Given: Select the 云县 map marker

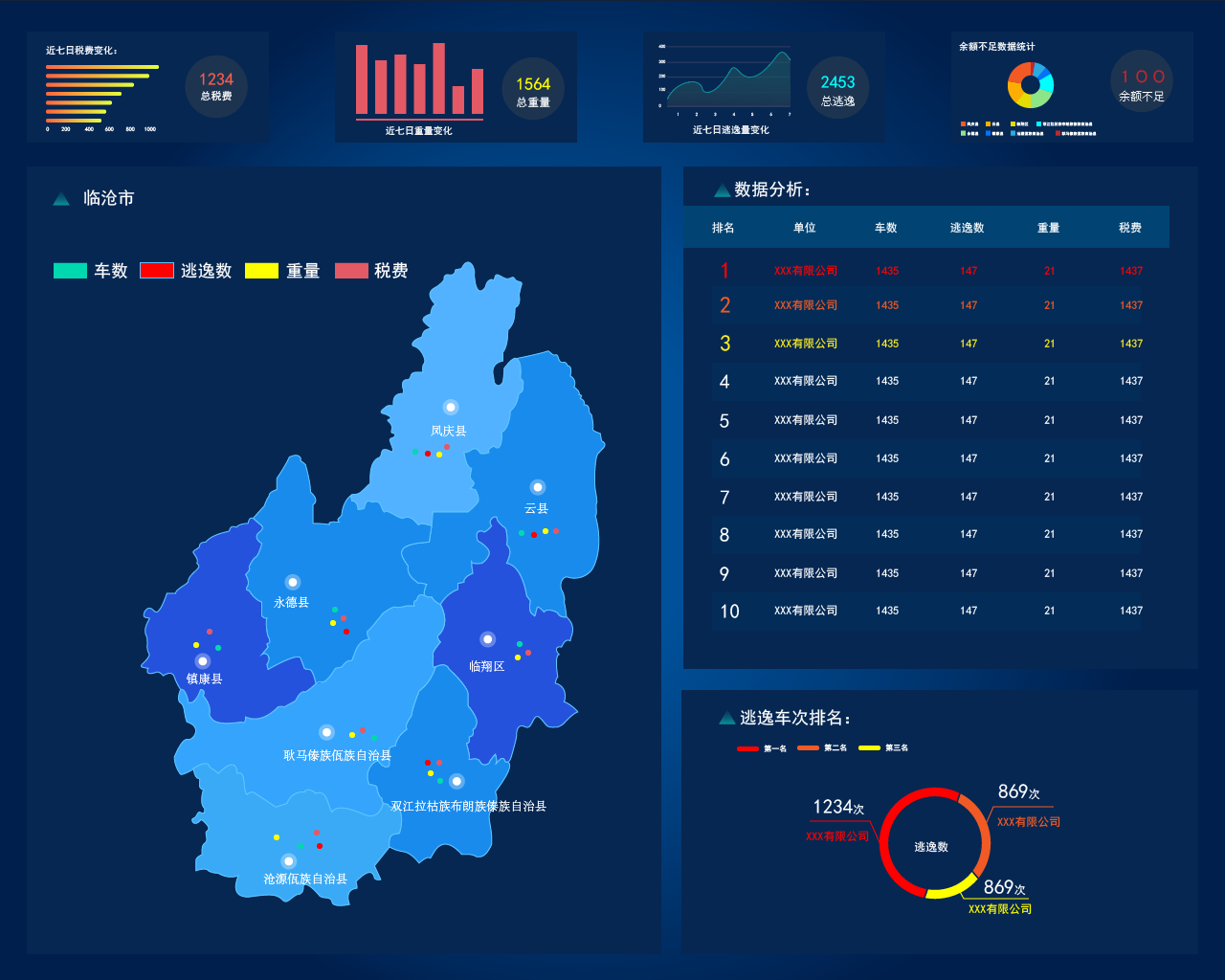Looking at the screenshot, I should tap(538, 487).
